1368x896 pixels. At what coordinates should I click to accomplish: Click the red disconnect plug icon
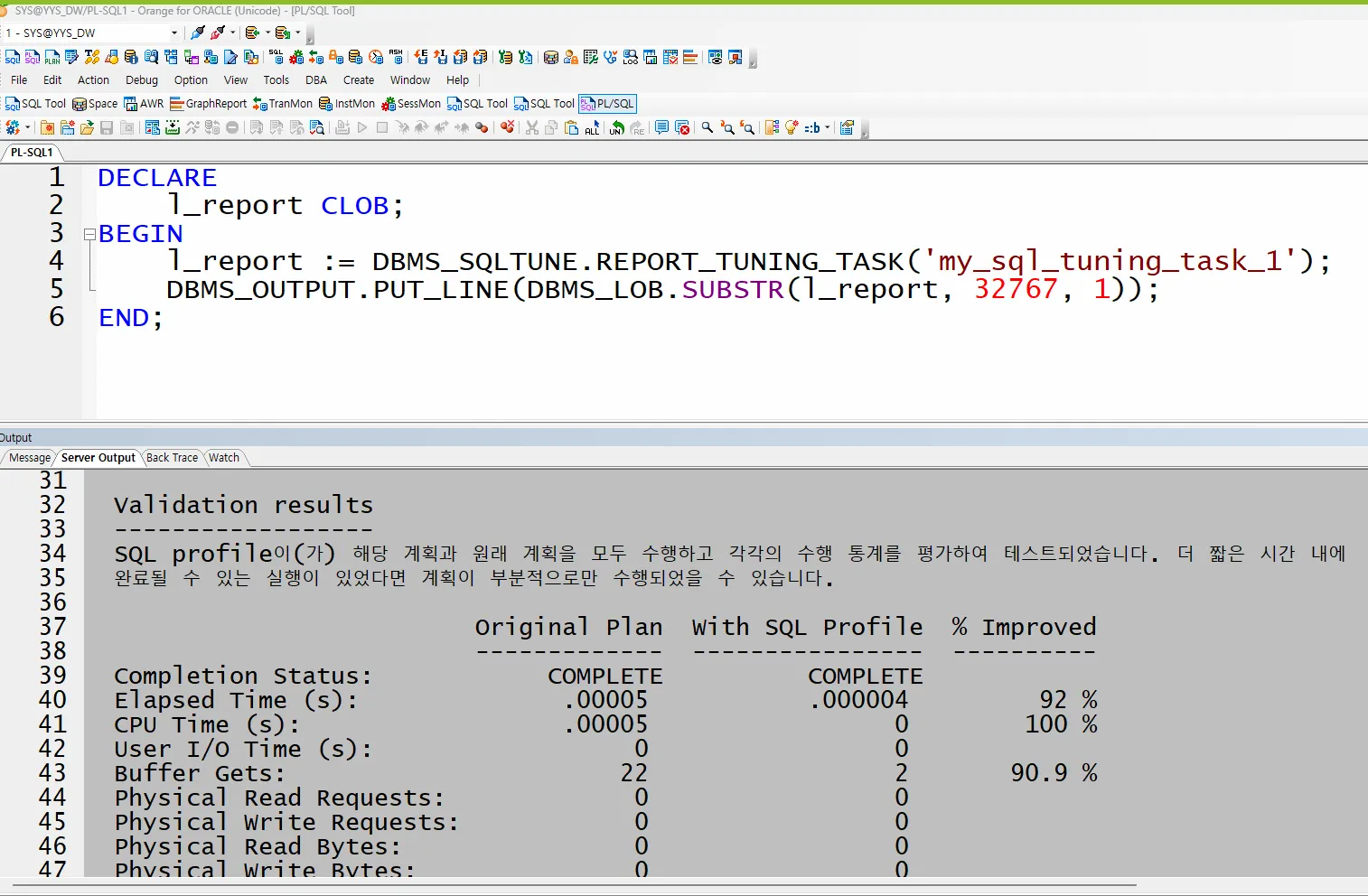pyautogui.click(x=218, y=33)
